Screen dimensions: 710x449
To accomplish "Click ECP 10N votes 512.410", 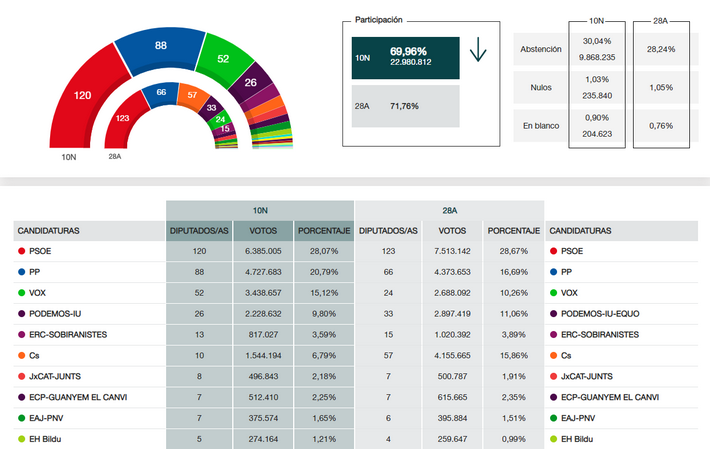I will tap(263, 397).
